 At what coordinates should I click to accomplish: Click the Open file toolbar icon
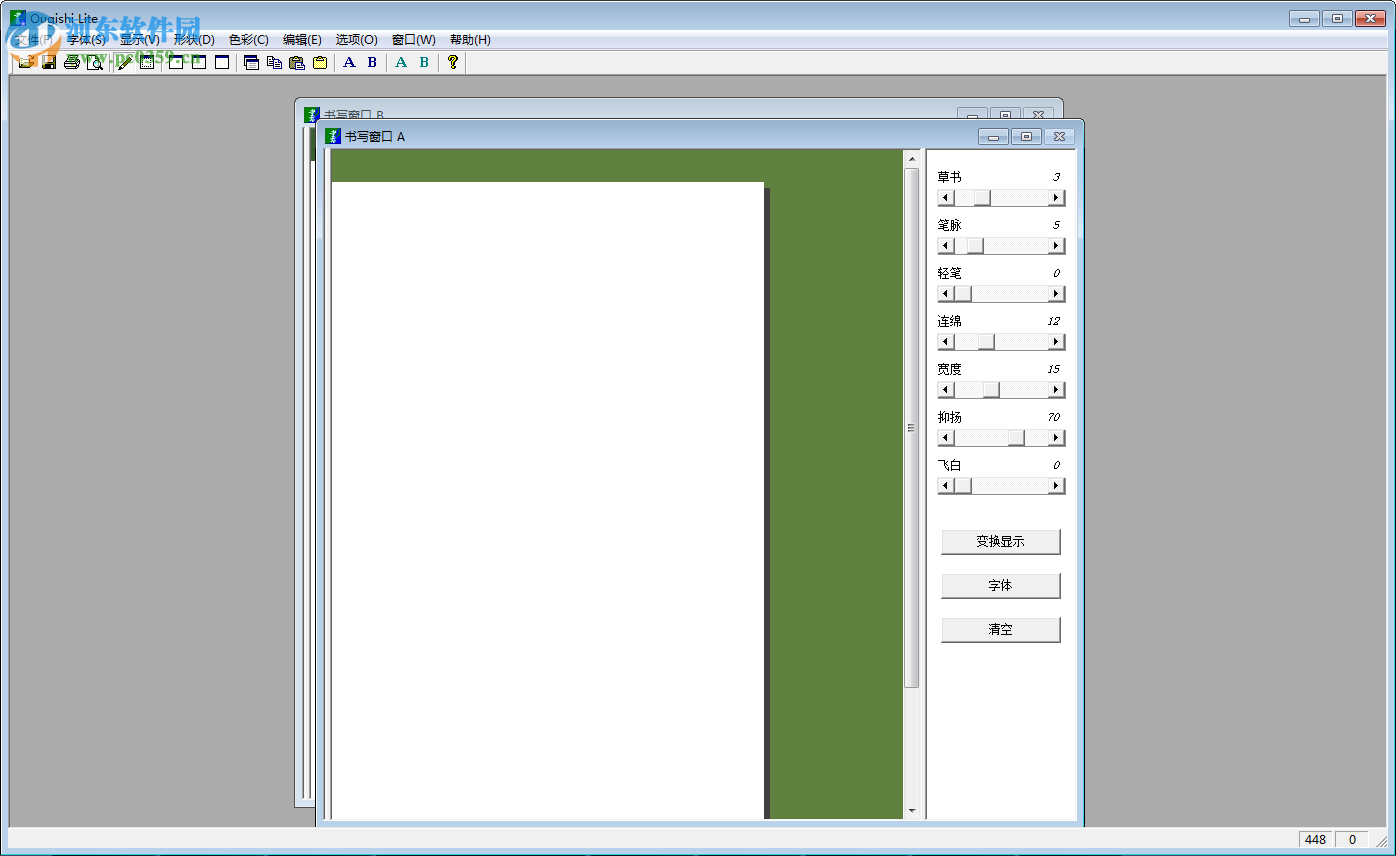click(26, 63)
